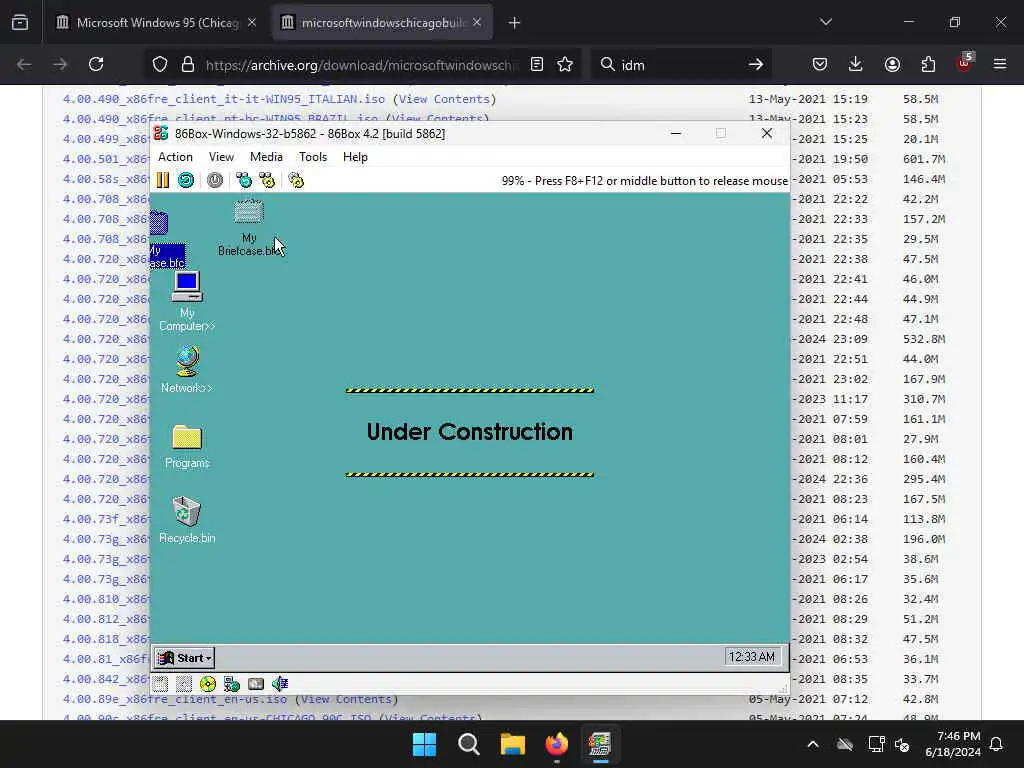Viewport: 1024px width, 768px height.
Task: Reload the archive.org page
Action: (96, 64)
